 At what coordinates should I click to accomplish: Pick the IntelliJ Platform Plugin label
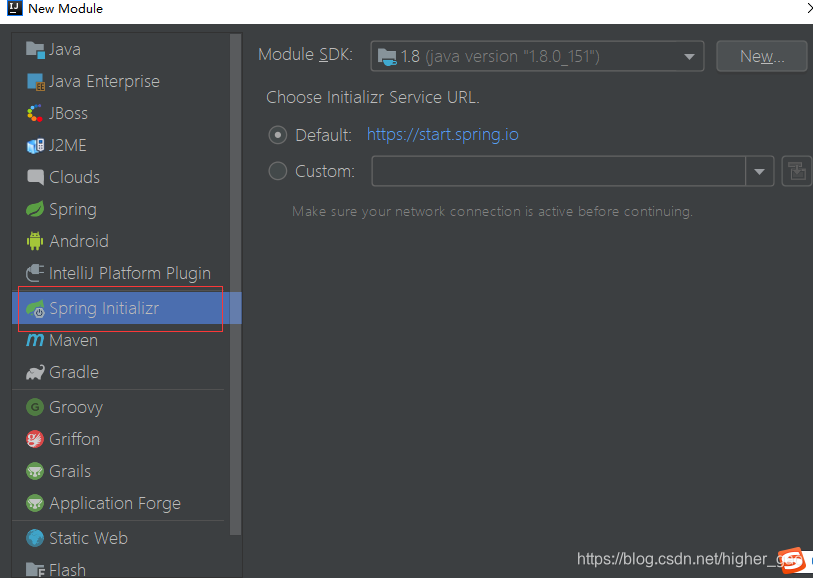(130, 274)
